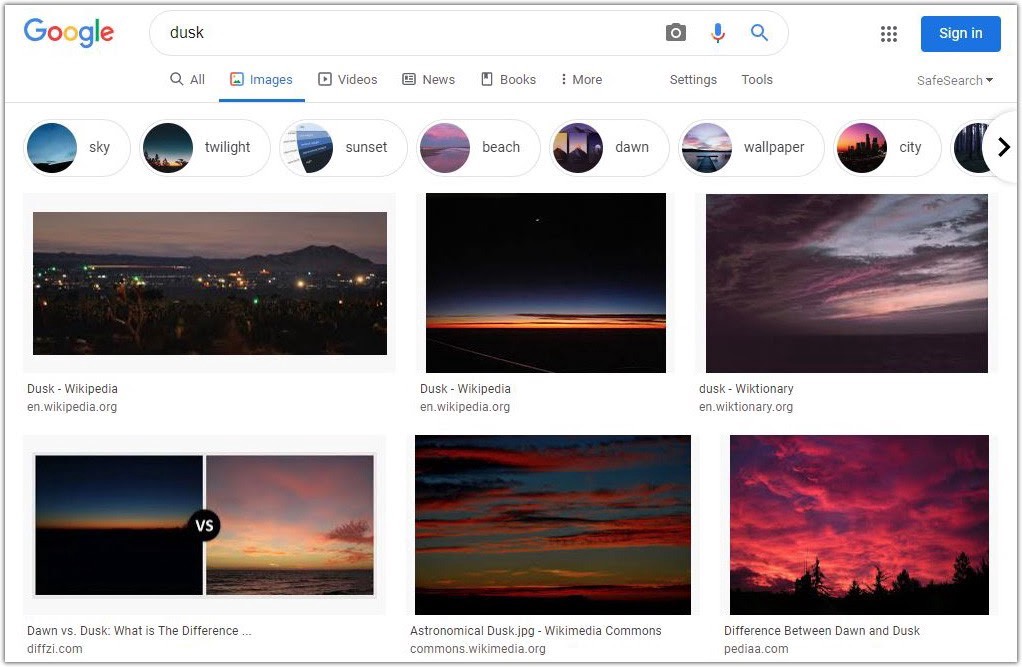Screen dimensions: 1022x667
Task: Open the More search categories menu
Action: tap(581, 80)
